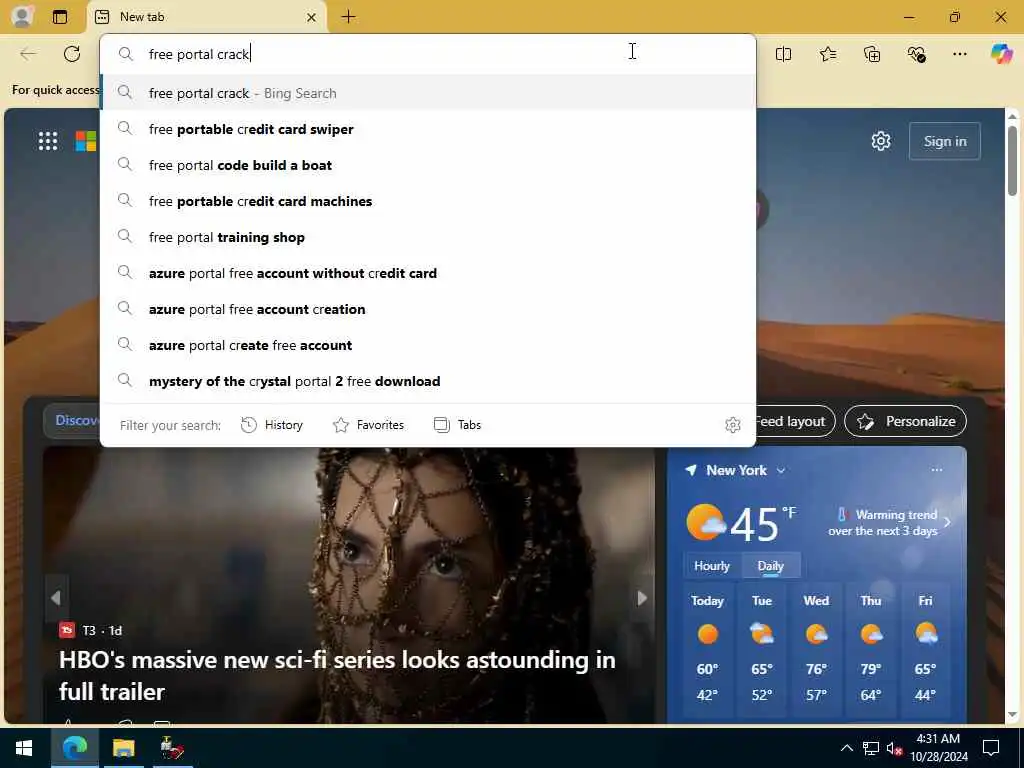1024x768 pixels.
Task: Click Microsoft Edge taskbar icon
Action: (75, 748)
